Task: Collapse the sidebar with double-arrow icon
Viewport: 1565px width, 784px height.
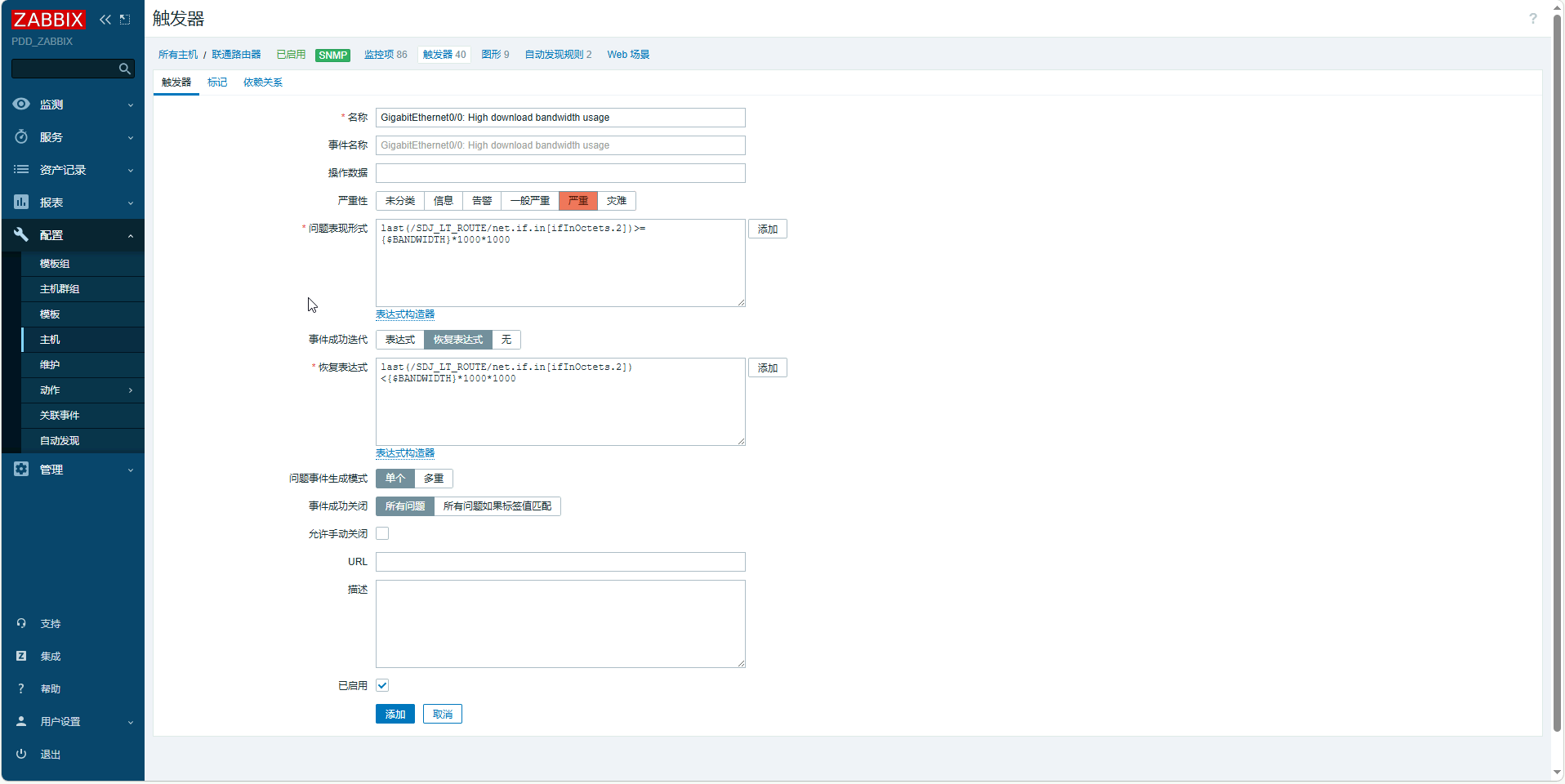Action: click(105, 20)
